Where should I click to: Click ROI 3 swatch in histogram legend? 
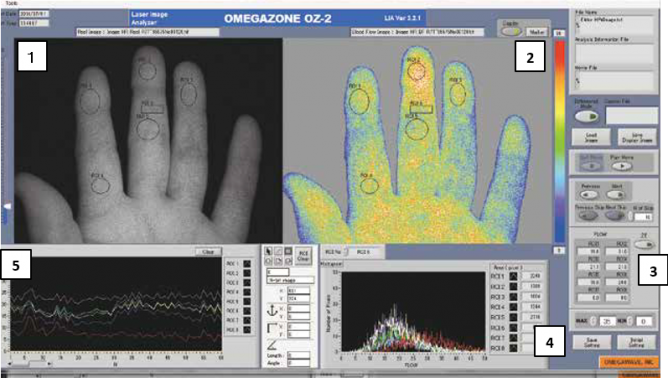tap(513, 297)
